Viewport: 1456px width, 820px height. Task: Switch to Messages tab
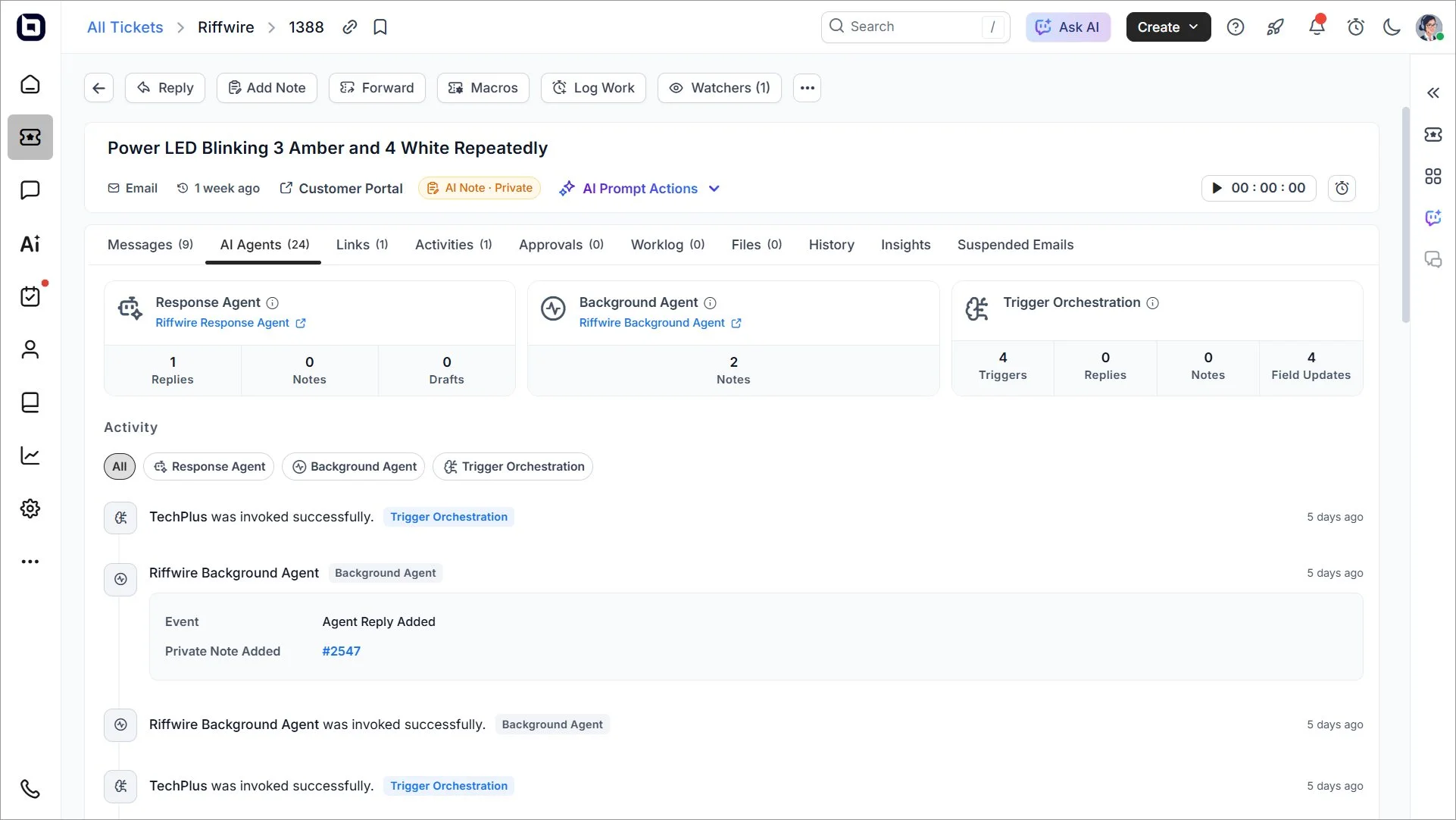tap(150, 245)
